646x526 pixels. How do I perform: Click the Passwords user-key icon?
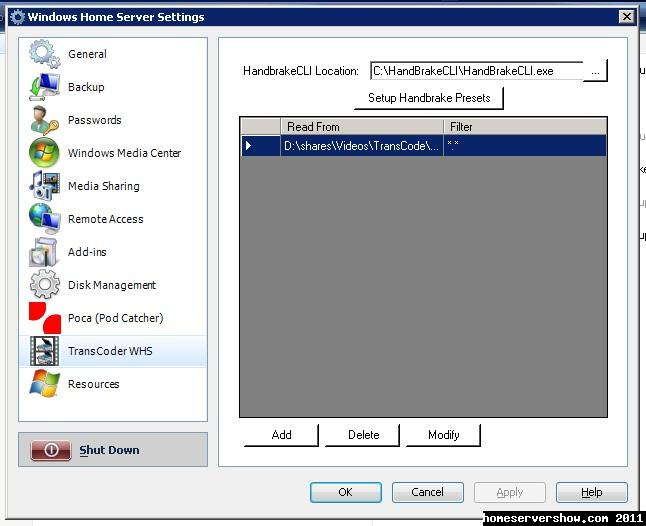[44, 120]
